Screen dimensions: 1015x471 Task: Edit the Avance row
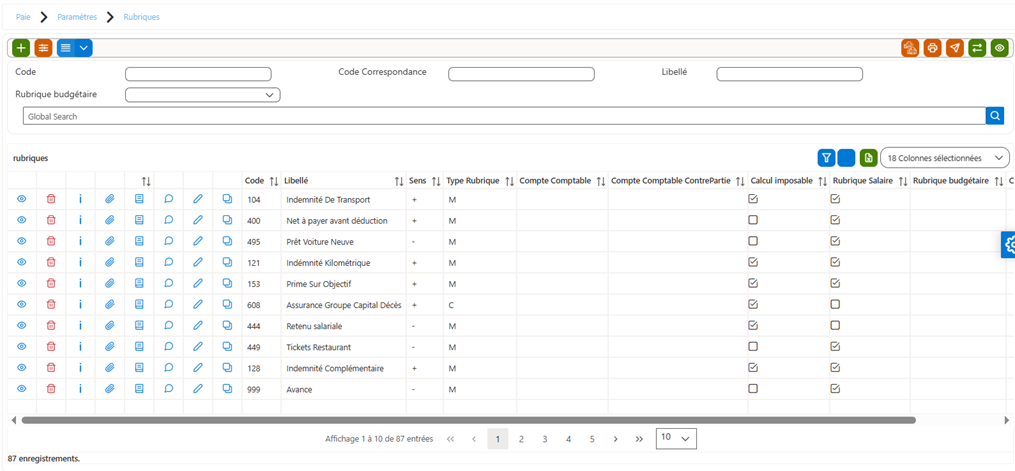click(198, 388)
